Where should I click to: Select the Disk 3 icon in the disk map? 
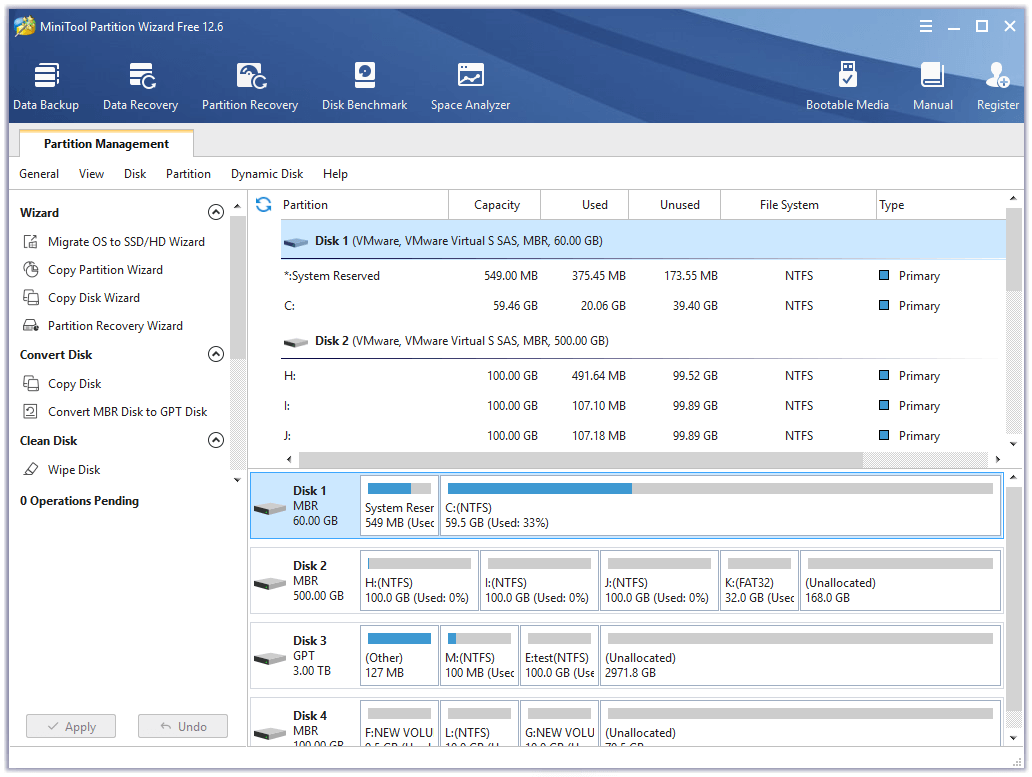pyautogui.click(x=270, y=658)
